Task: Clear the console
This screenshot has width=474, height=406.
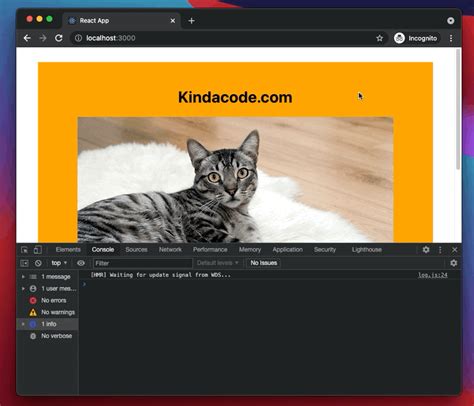Action: pyautogui.click(x=38, y=263)
